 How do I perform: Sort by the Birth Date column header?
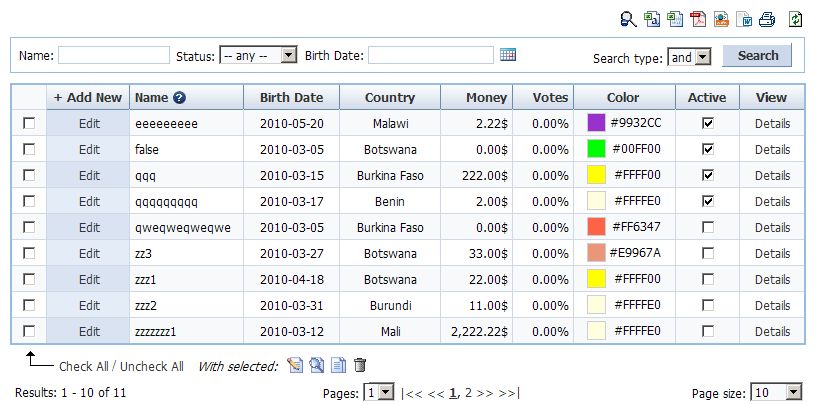coord(291,98)
